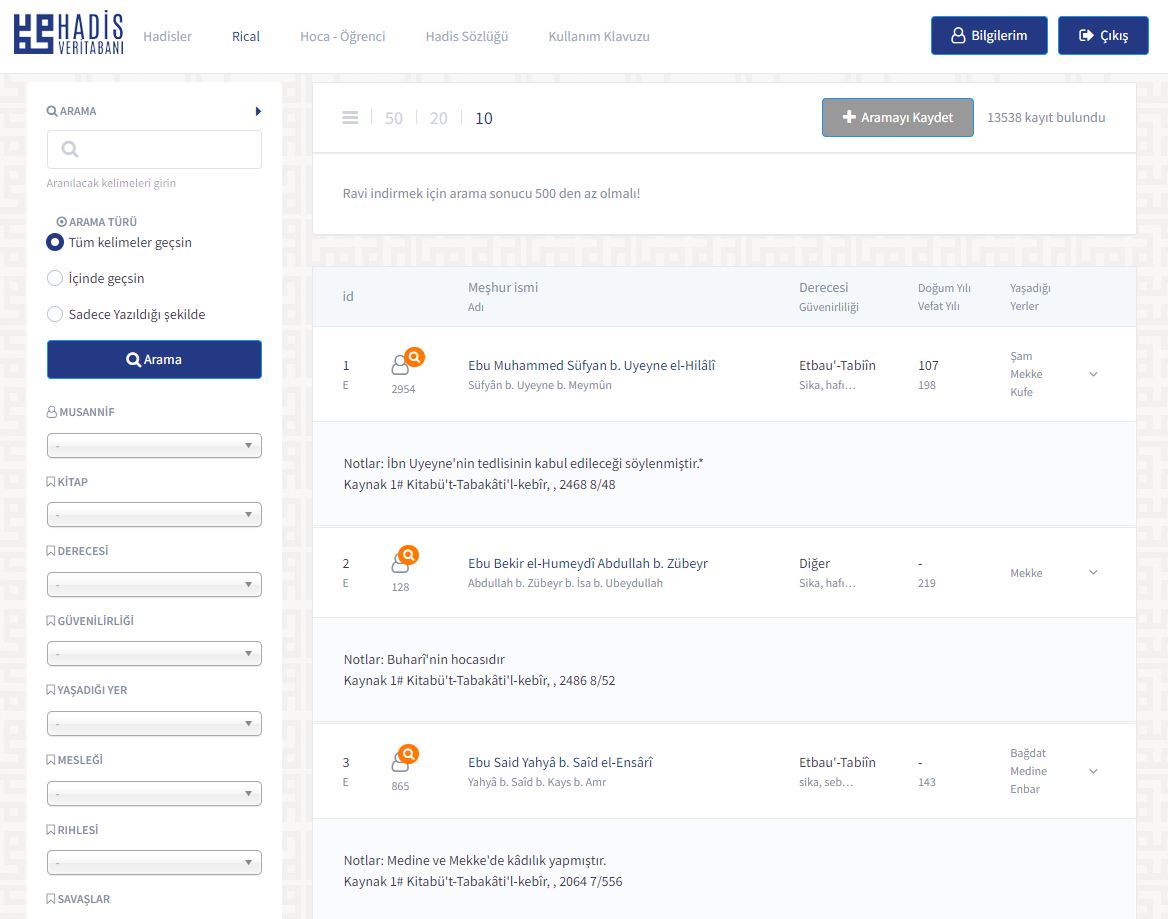Image resolution: width=1168 pixels, height=919 pixels.
Task: Open narrator search icon for Yahyâ b. Saîd
Action: 408,754
